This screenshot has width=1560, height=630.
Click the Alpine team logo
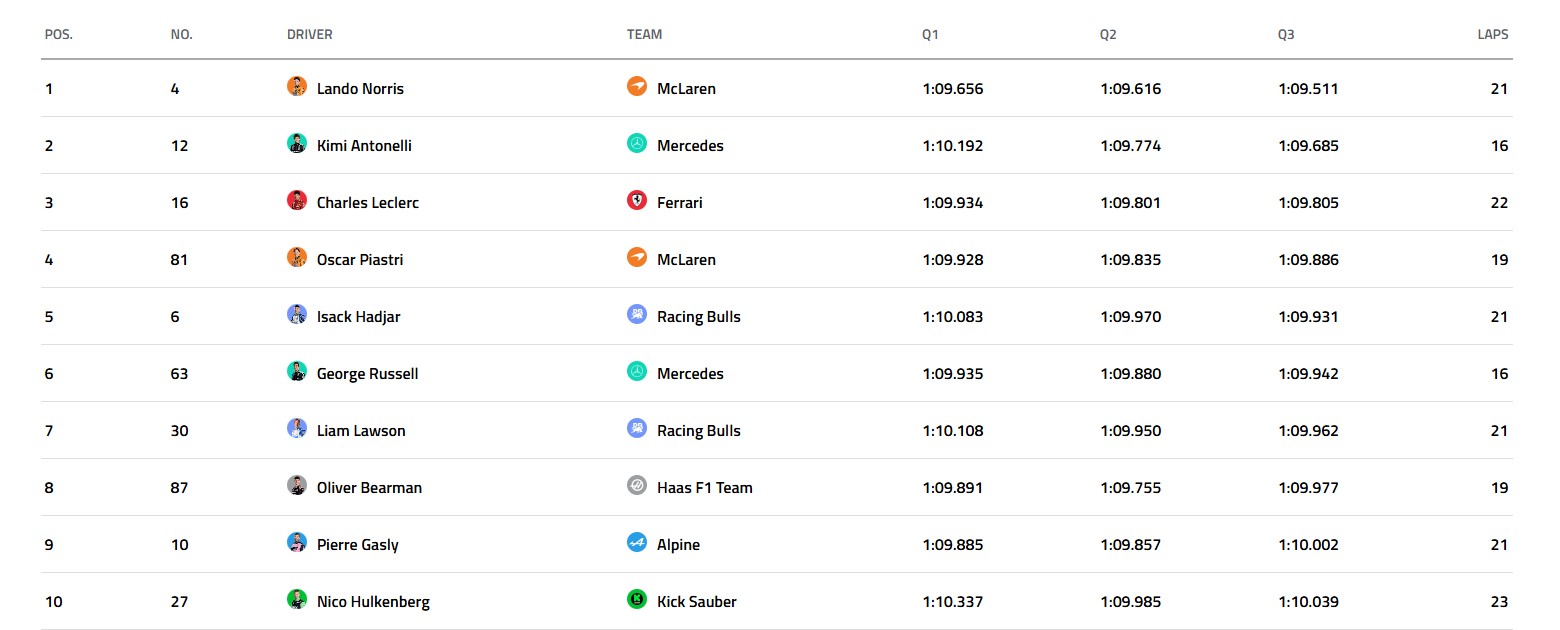tap(637, 543)
